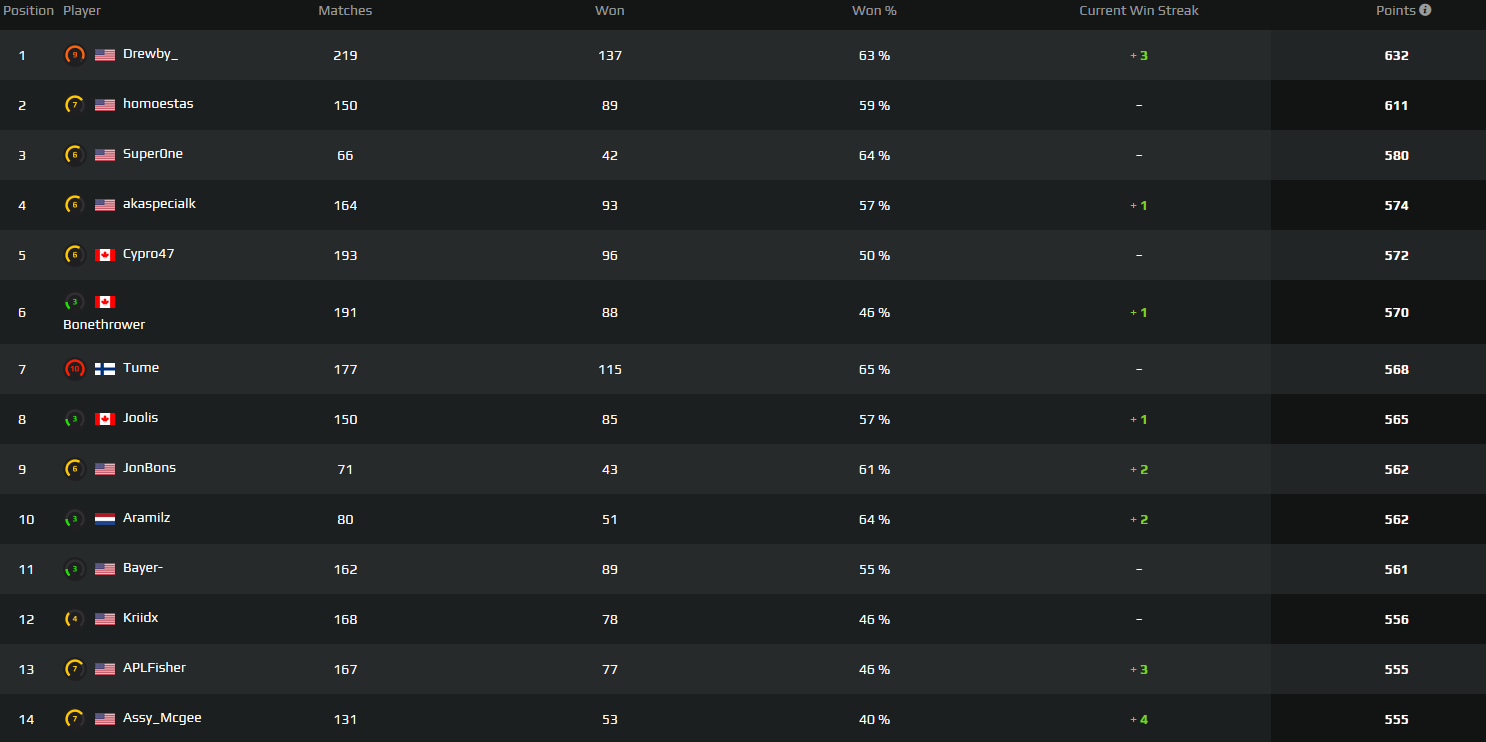Click the Player column header
This screenshot has height=742, width=1486.
82,10
